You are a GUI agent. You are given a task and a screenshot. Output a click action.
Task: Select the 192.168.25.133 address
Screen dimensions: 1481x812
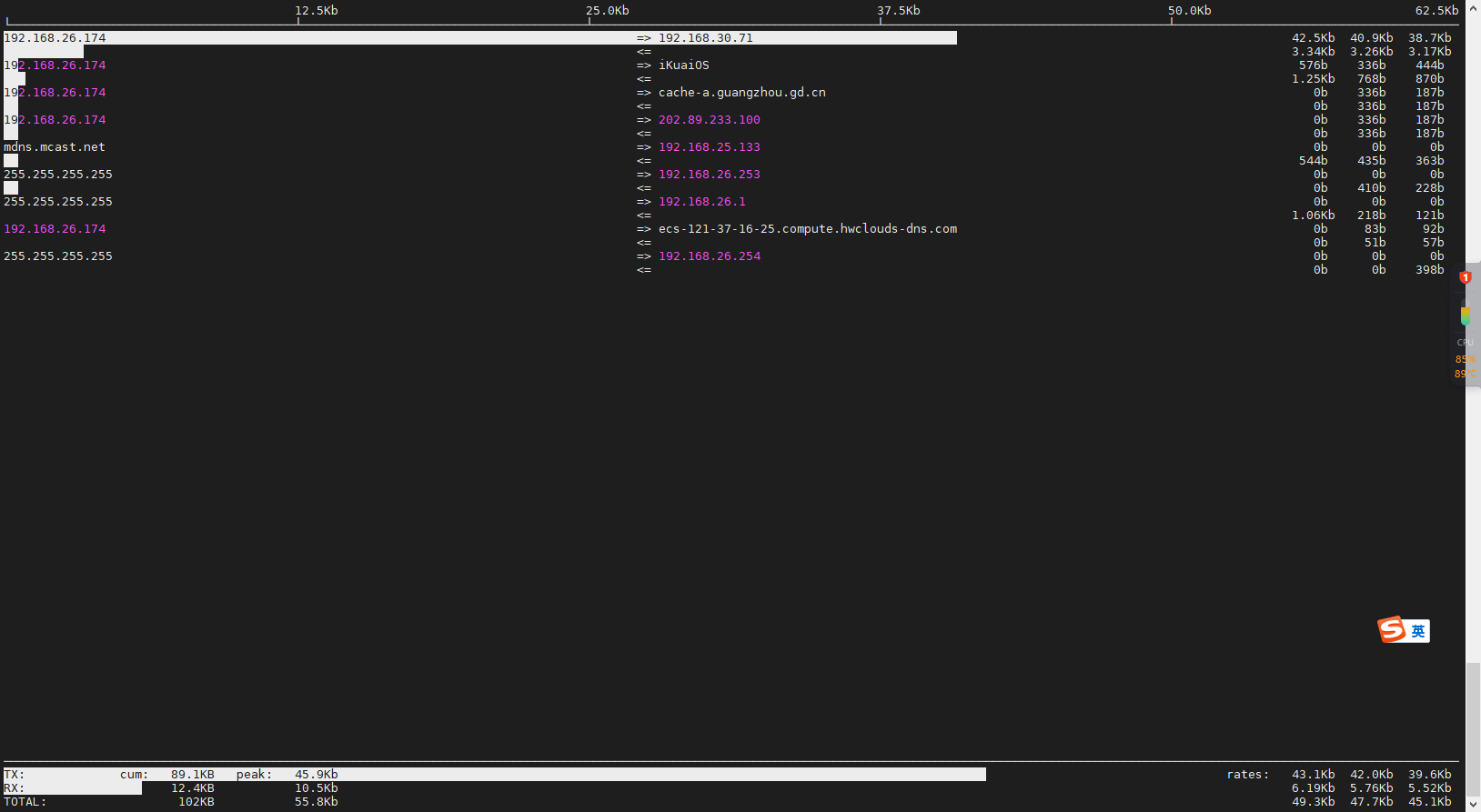pyautogui.click(x=710, y=146)
